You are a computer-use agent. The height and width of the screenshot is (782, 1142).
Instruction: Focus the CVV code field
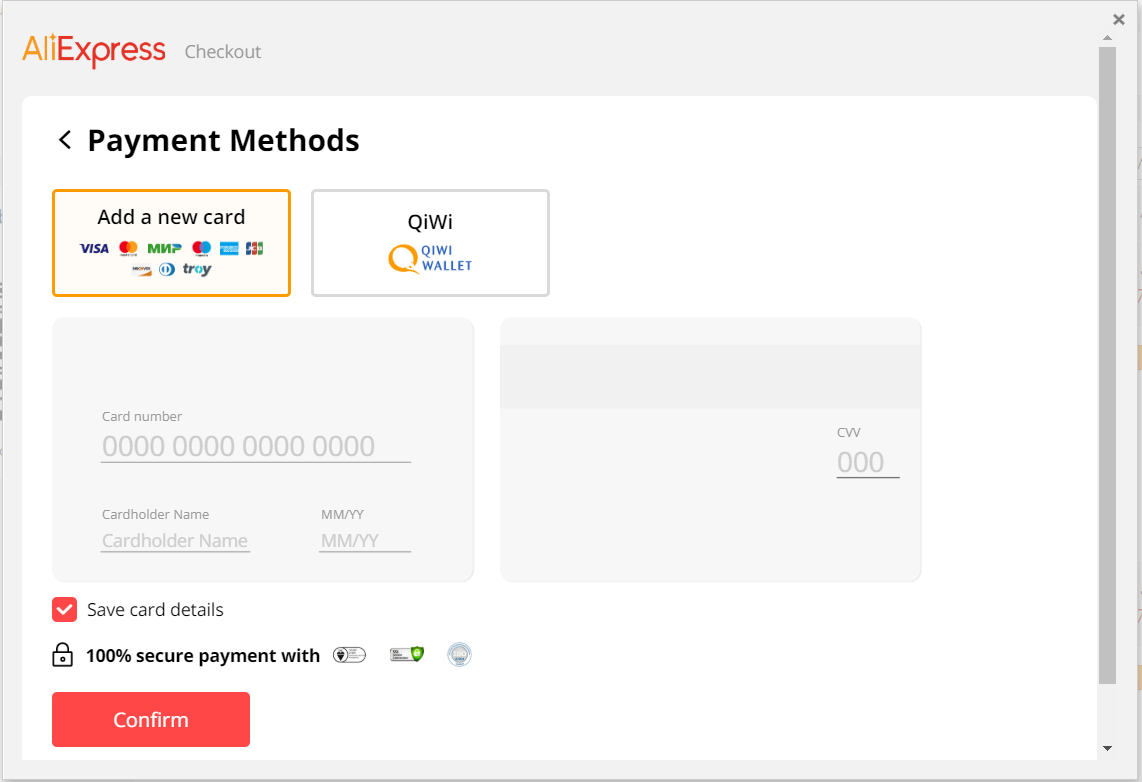(868, 462)
